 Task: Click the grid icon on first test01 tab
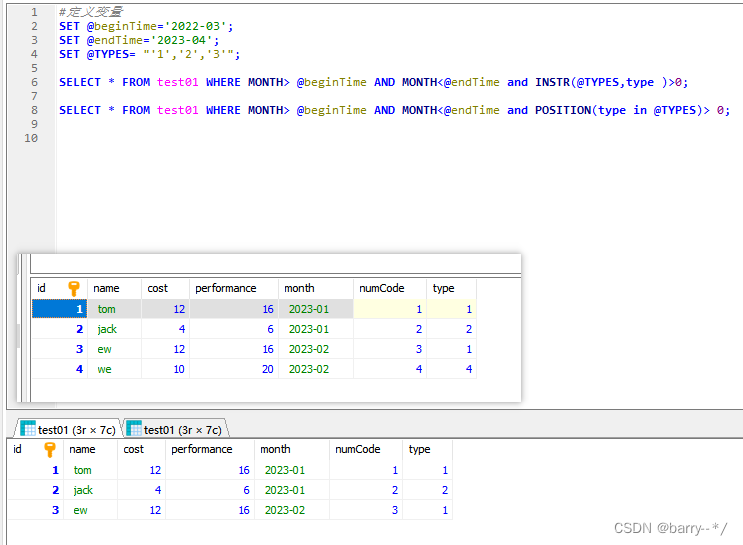(x=27, y=428)
